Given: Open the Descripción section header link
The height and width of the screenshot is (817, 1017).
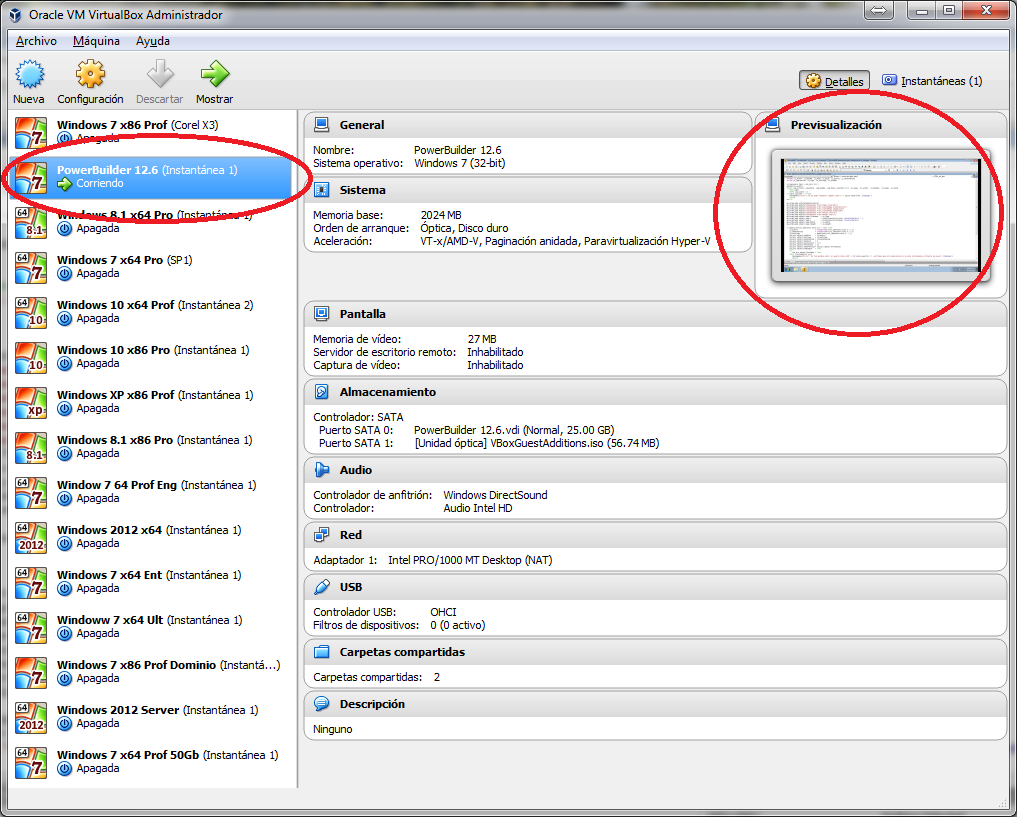Looking at the screenshot, I should click(x=372, y=704).
